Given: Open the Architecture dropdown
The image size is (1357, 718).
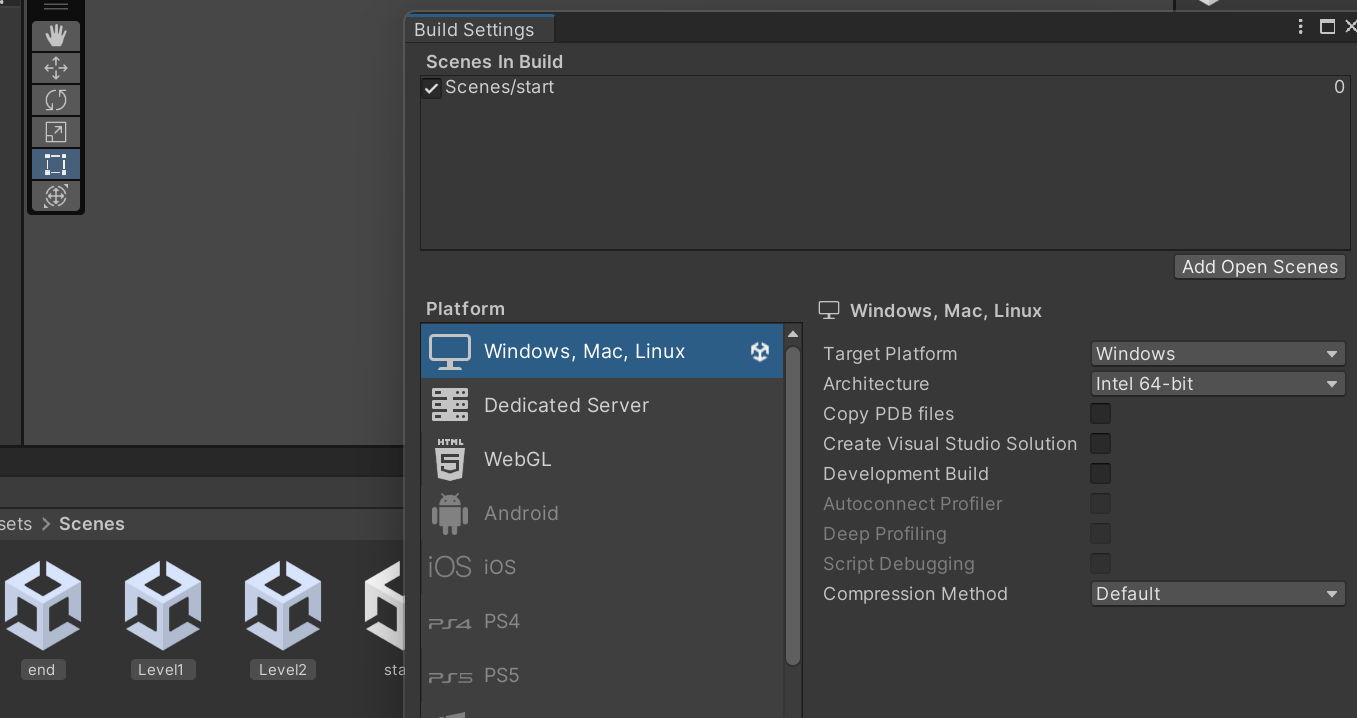Looking at the screenshot, I should pos(1218,384).
